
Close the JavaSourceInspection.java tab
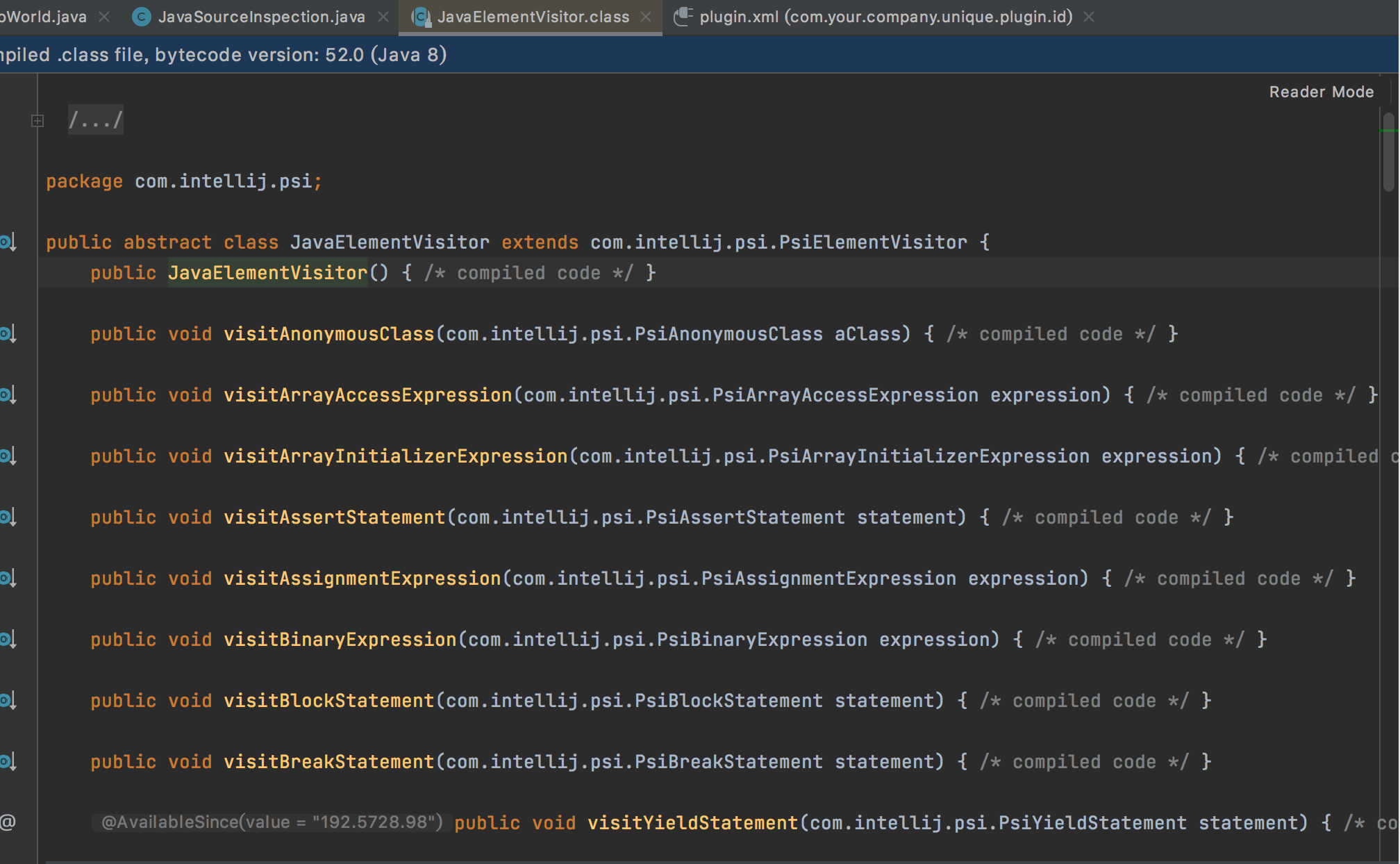(x=383, y=17)
